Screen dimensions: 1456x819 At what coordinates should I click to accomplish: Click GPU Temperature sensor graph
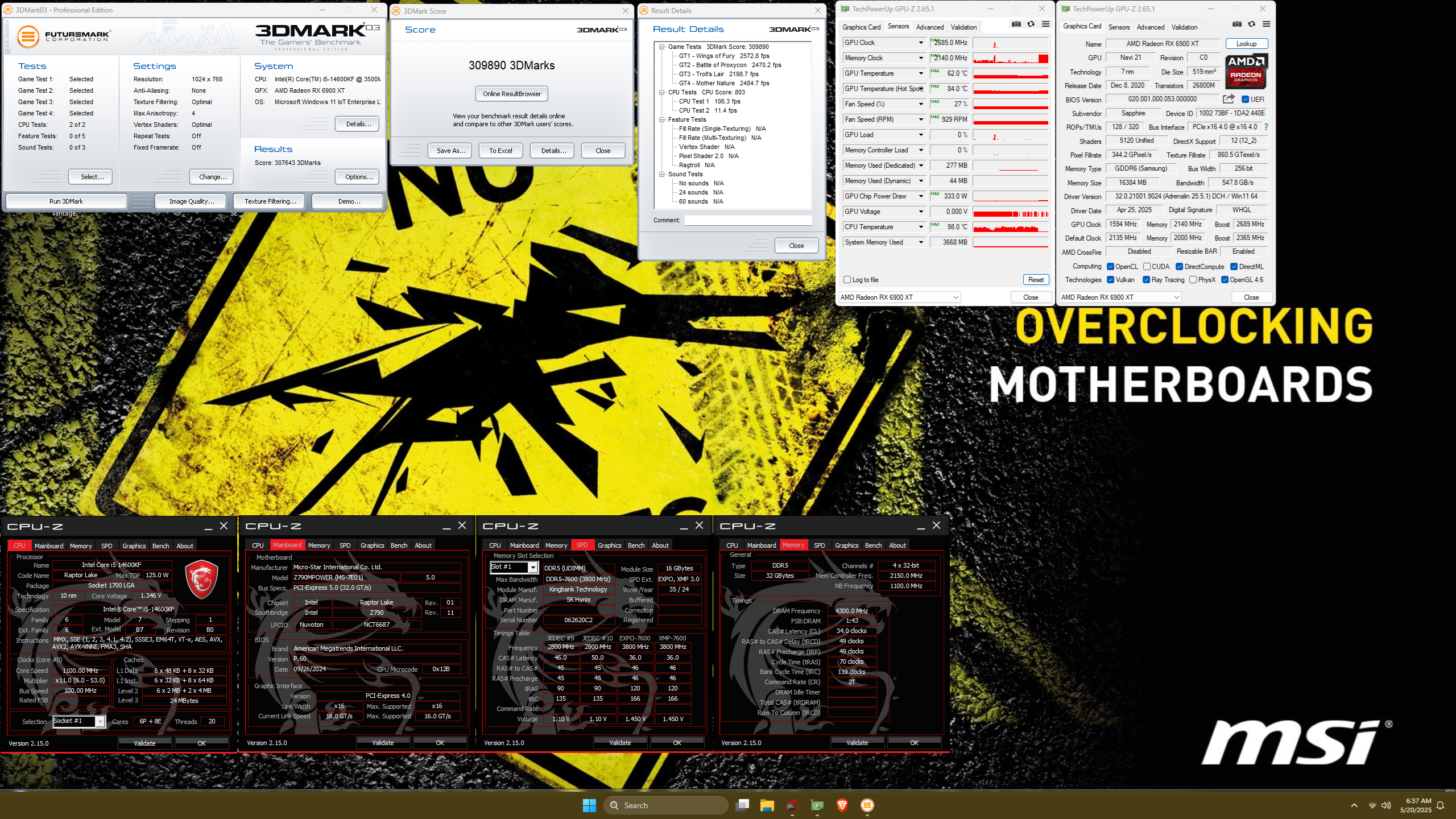point(1011,73)
